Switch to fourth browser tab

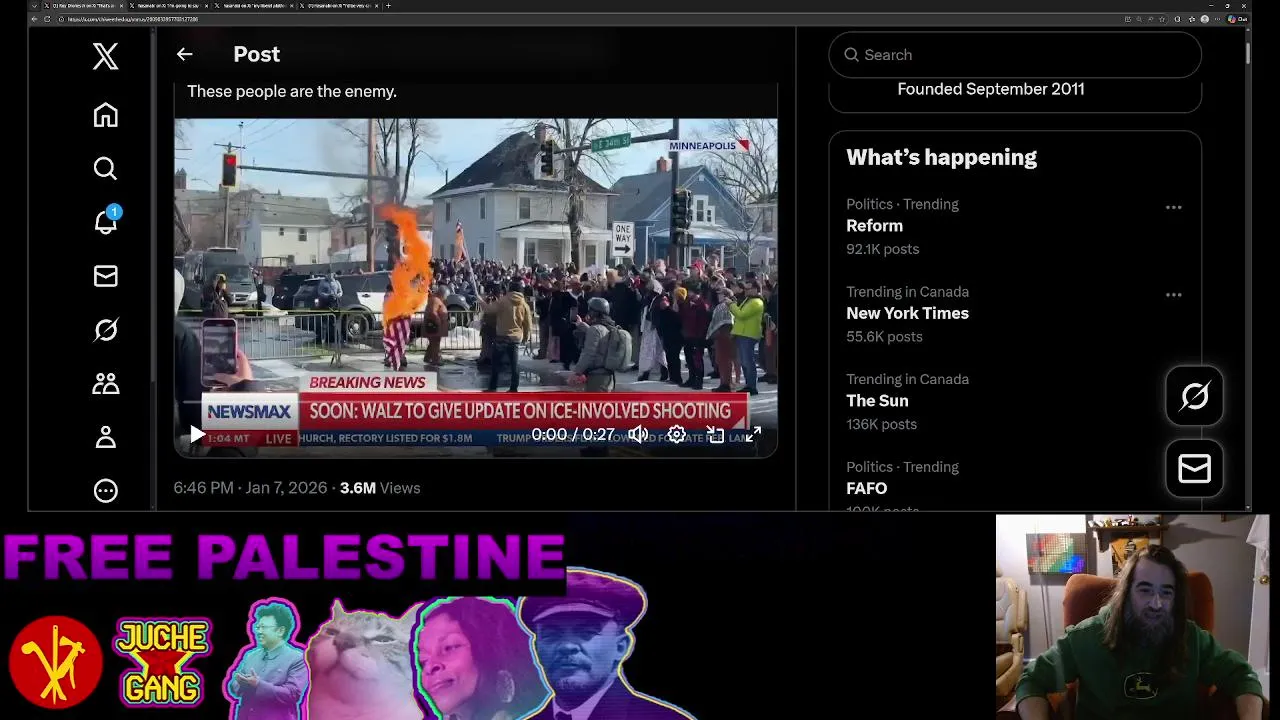(x=338, y=6)
